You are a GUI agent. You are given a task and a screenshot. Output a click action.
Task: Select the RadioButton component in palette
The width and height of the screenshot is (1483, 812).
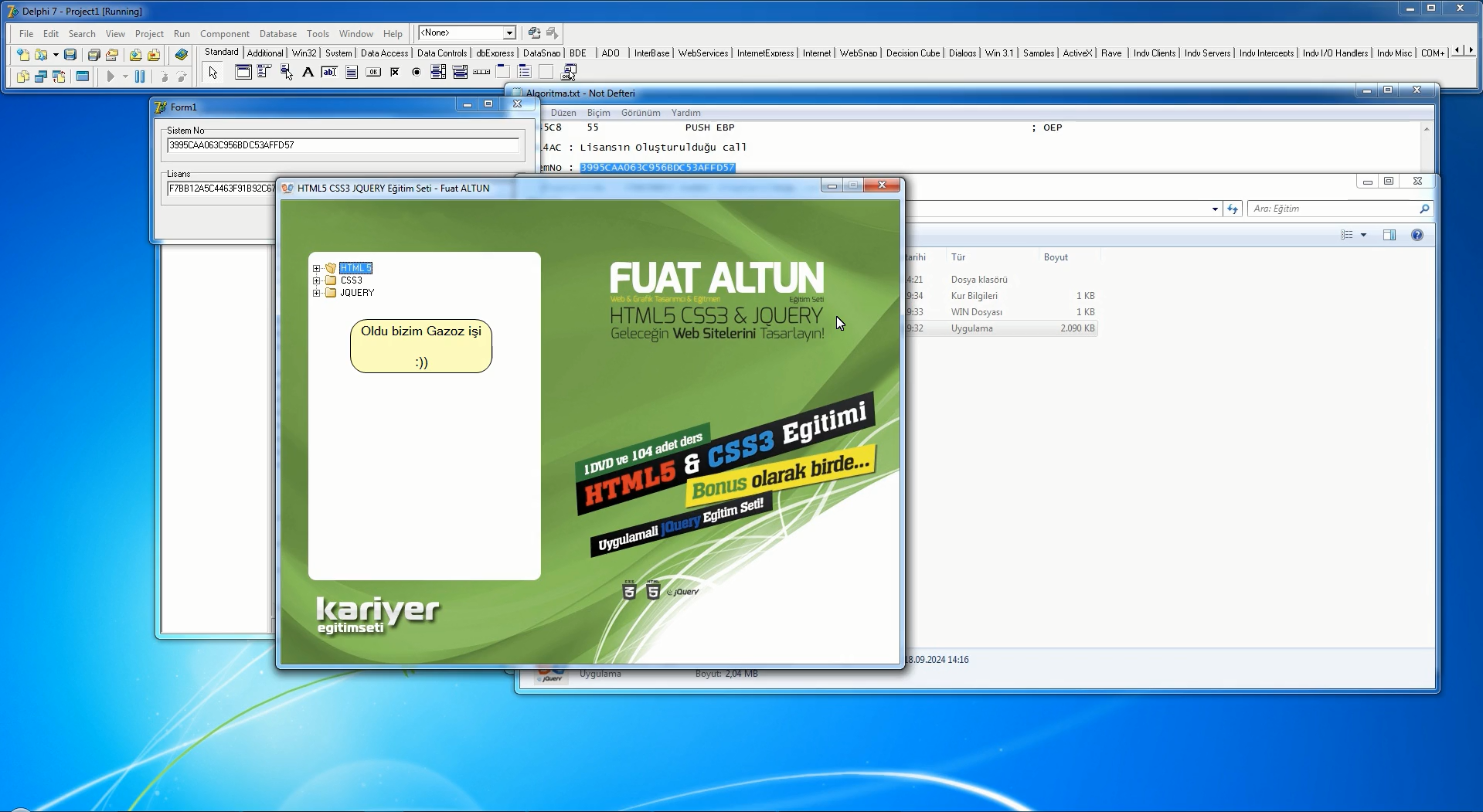point(417,73)
